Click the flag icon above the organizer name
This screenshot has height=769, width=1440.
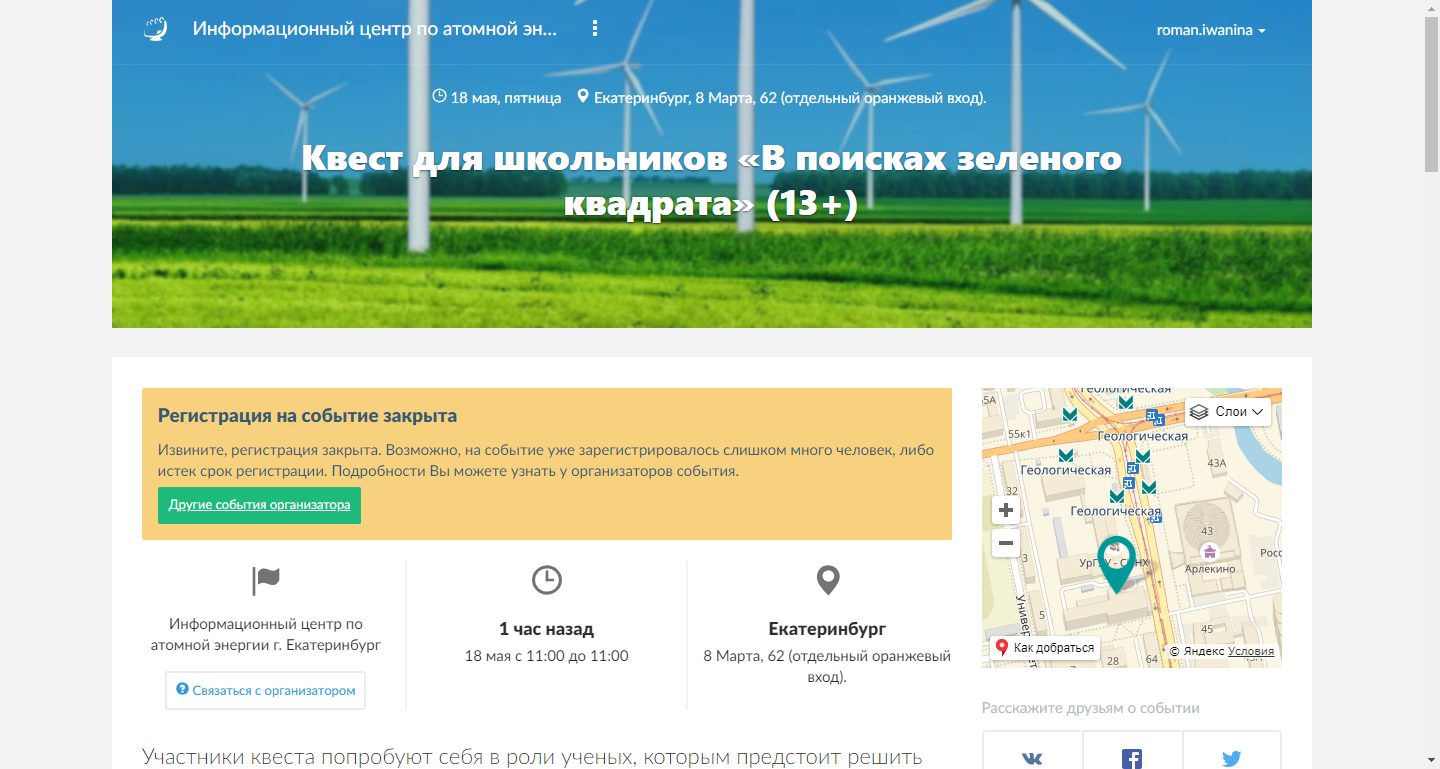(x=265, y=580)
